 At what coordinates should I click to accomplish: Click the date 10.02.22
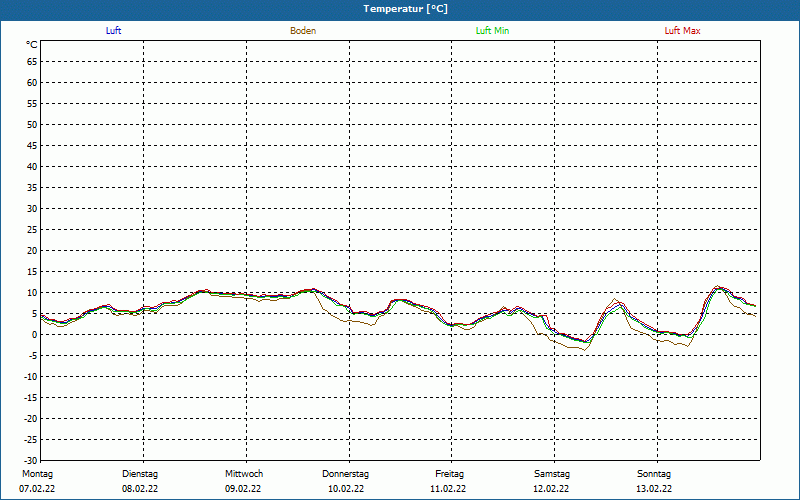point(346,489)
